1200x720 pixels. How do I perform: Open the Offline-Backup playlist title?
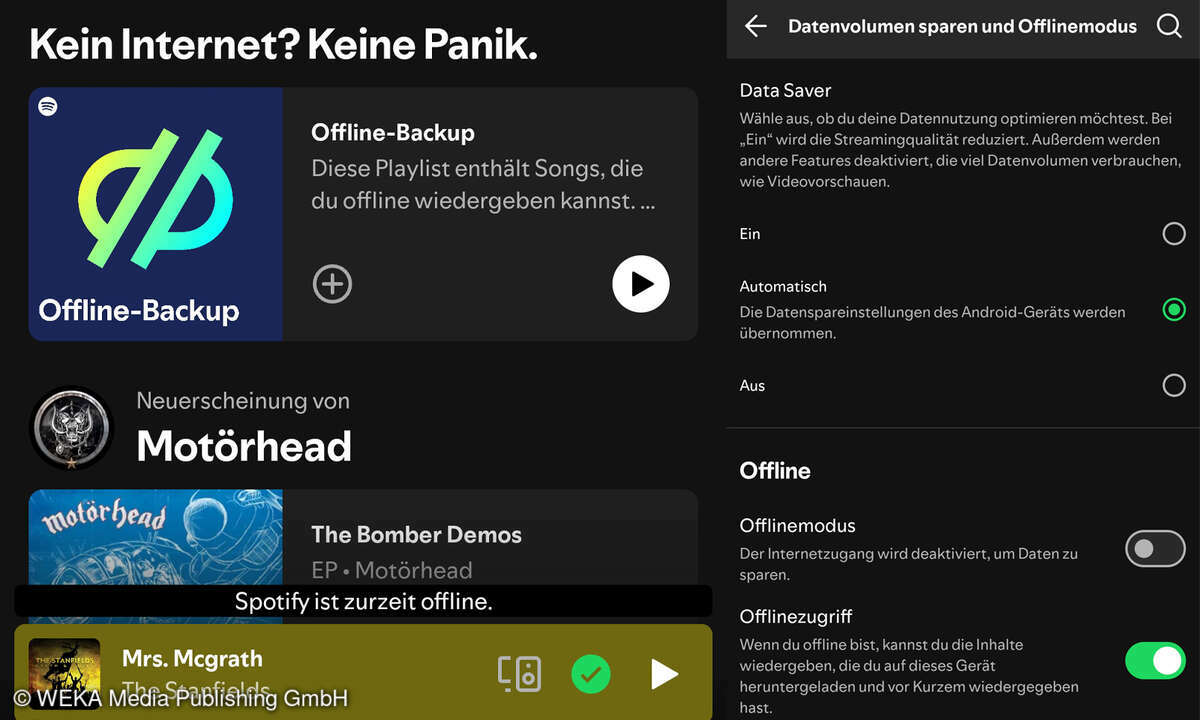pos(393,133)
